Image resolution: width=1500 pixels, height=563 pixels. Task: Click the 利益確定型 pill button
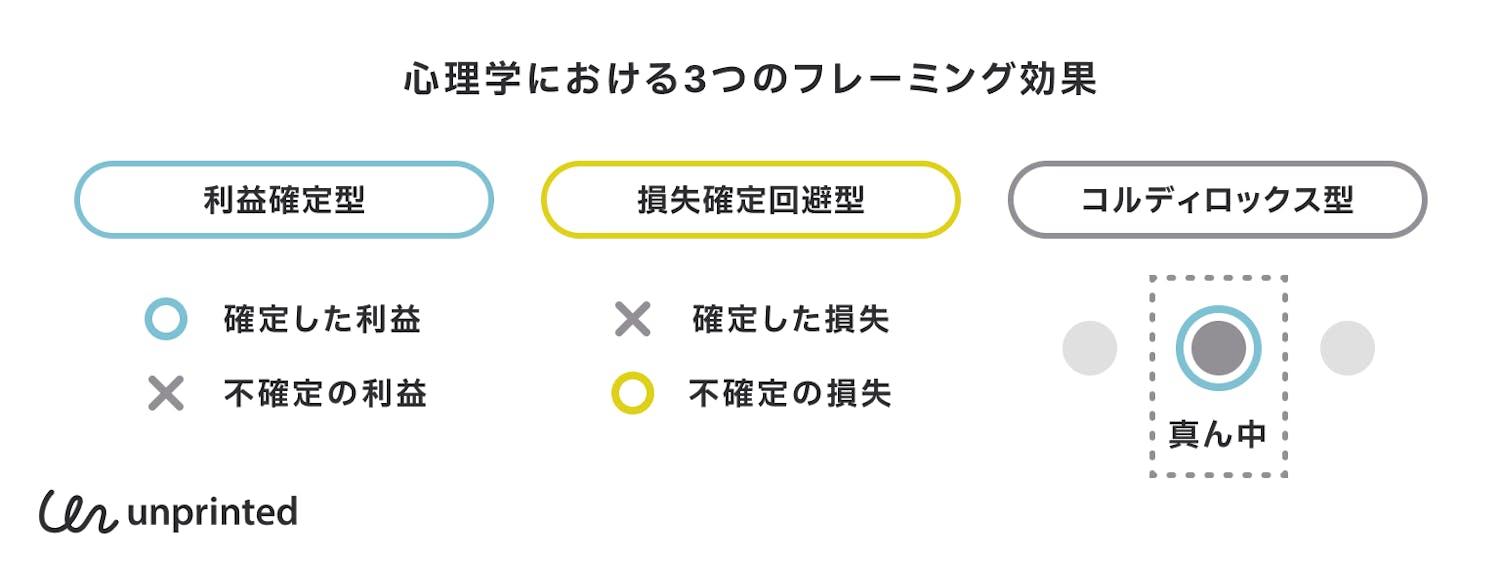pos(284,200)
